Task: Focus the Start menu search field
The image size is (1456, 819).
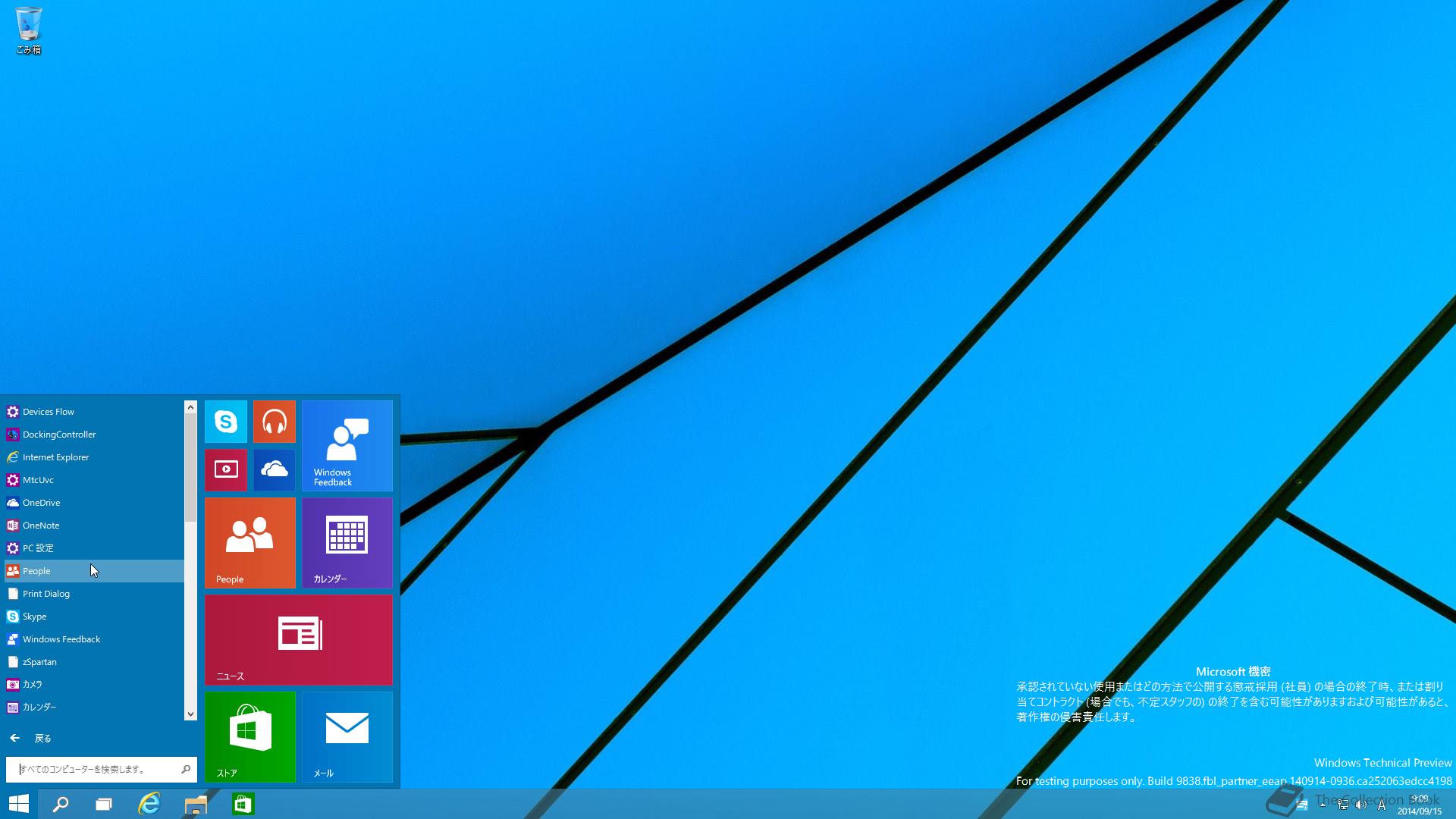Action: click(x=102, y=769)
